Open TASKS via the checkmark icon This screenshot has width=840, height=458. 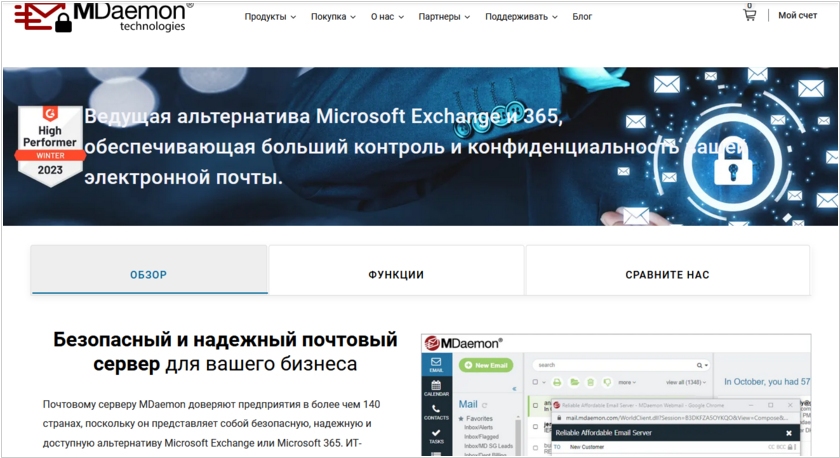pyautogui.click(x=436, y=436)
